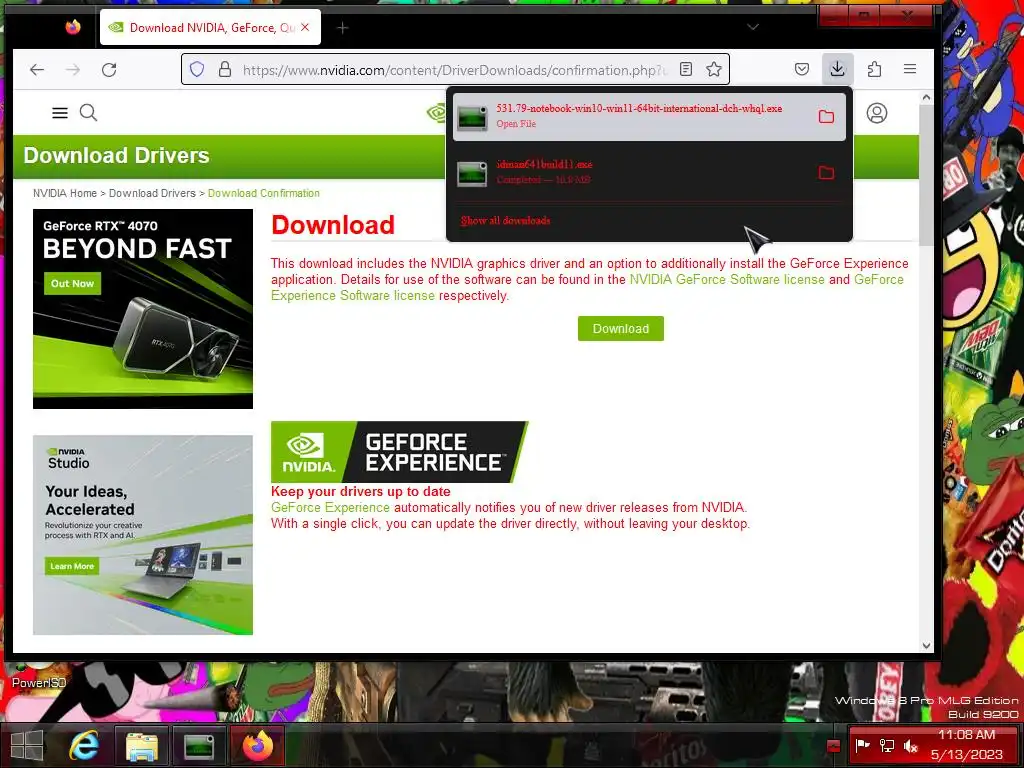Screen dimensions: 1024x768
Task: Switch to Firefox on the taskbar
Action: tap(257, 746)
